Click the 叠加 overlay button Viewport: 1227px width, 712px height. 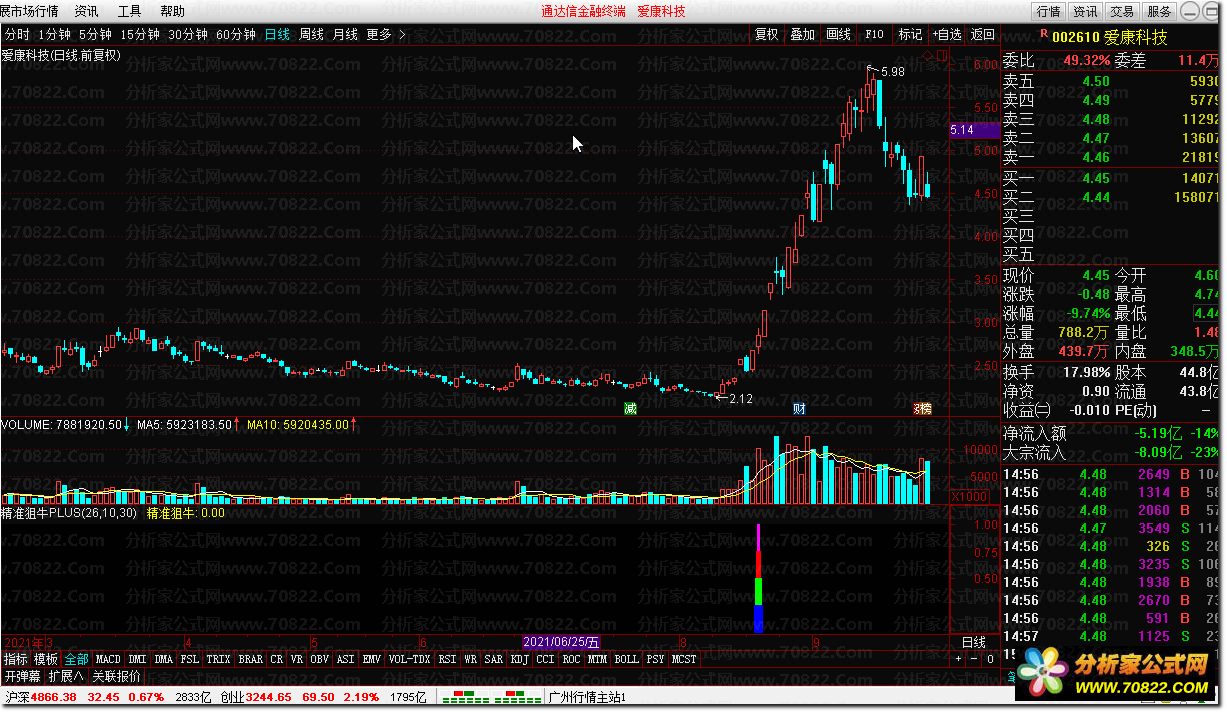click(x=803, y=34)
